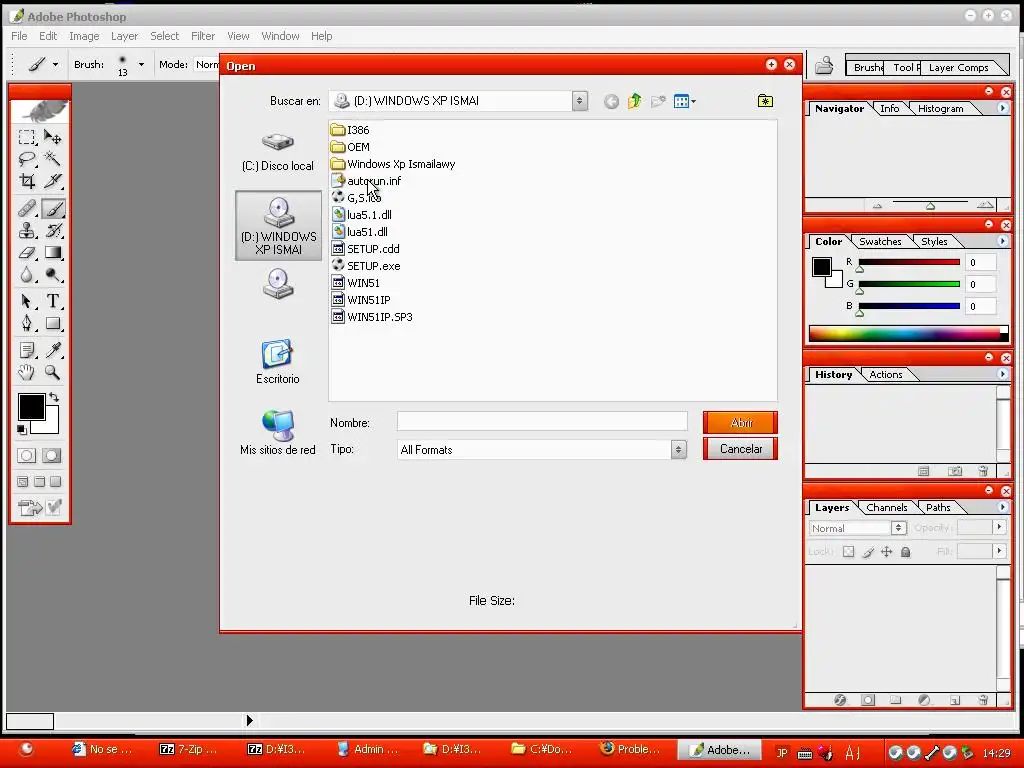Select the History Brush tool
This screenshot has height=768, width=1024.
53,231
